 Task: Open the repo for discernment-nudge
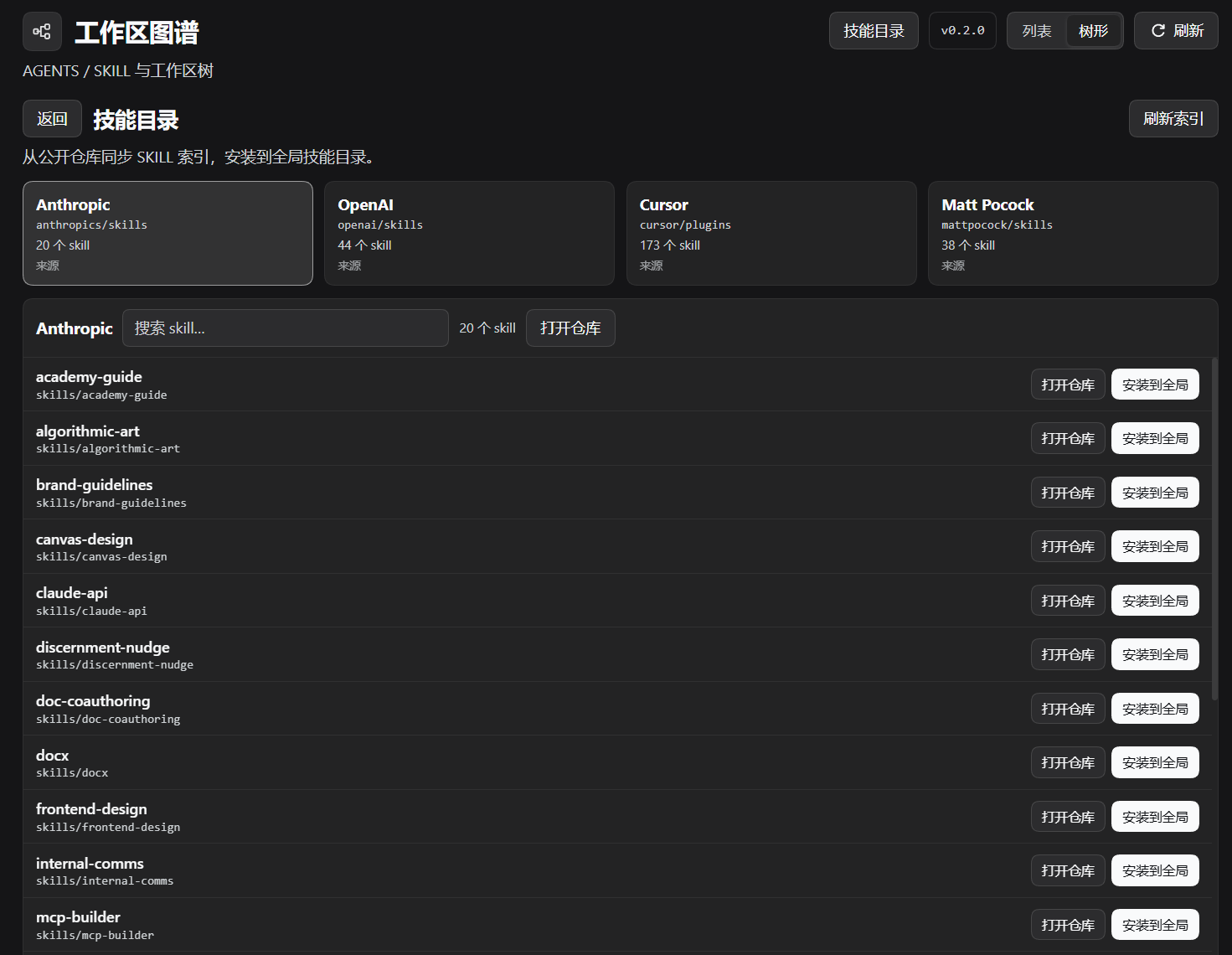tap(1068, 654)
